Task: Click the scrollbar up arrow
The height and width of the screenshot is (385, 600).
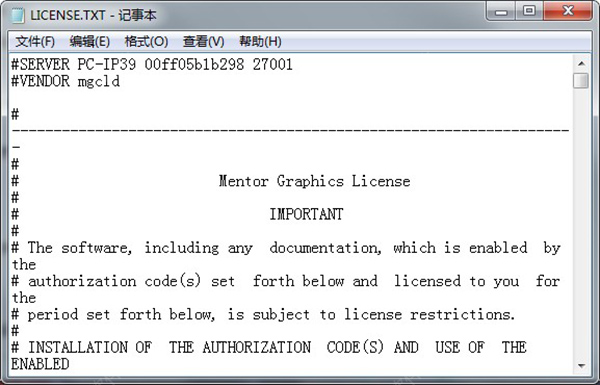Action: click(581, 64)
